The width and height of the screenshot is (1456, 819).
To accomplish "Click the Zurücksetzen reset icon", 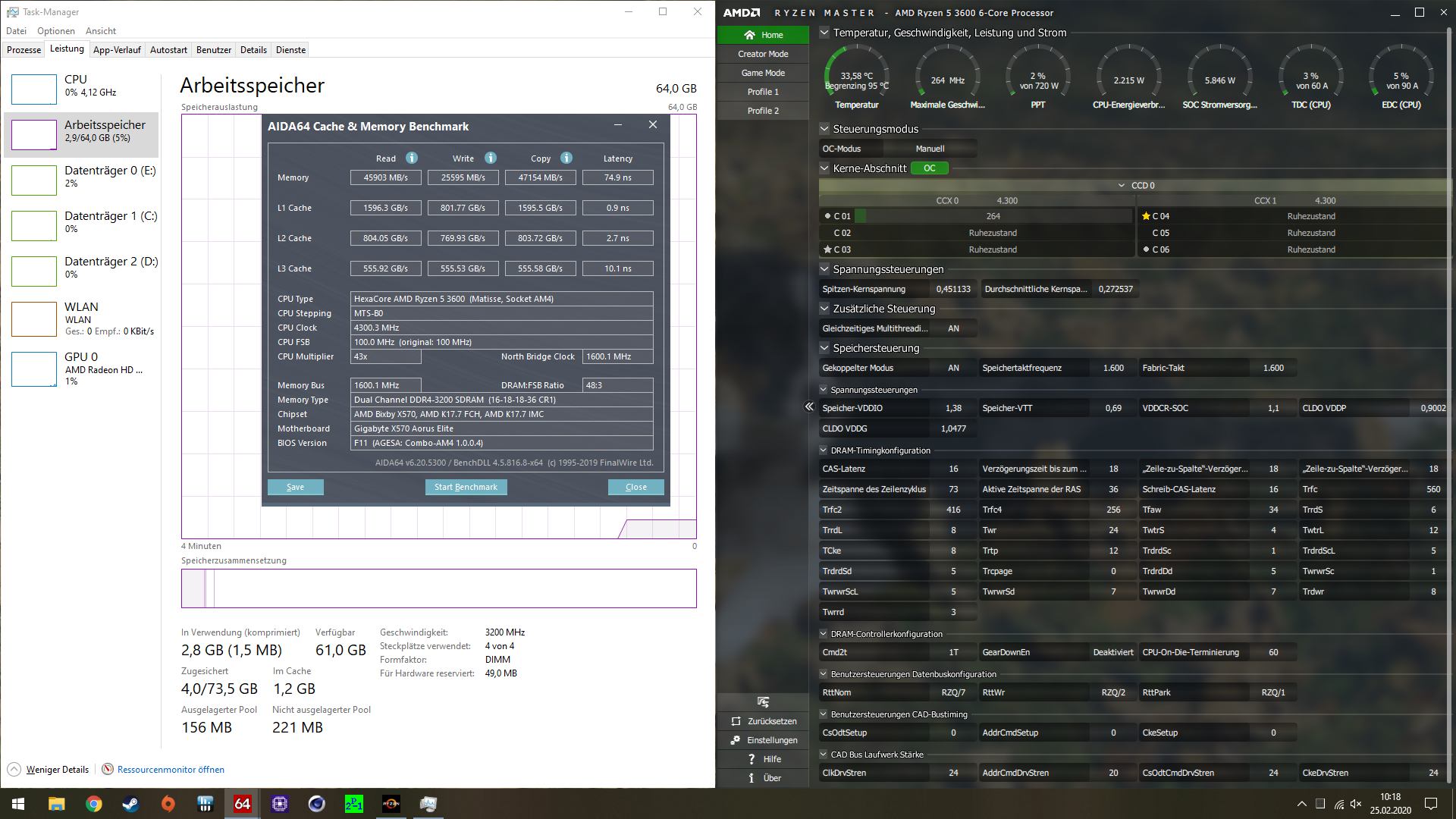I will (736, 720).
